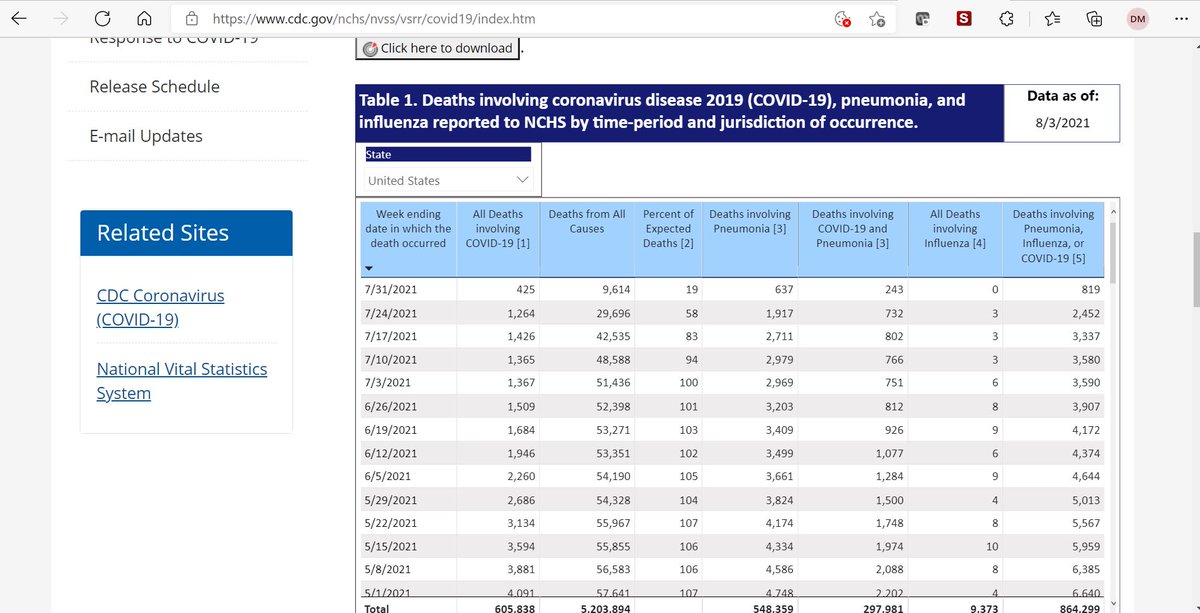Click the Related Sites header
Viewport: 1200px width, 613px height.
pyautogui.click(x=186, y=233)
